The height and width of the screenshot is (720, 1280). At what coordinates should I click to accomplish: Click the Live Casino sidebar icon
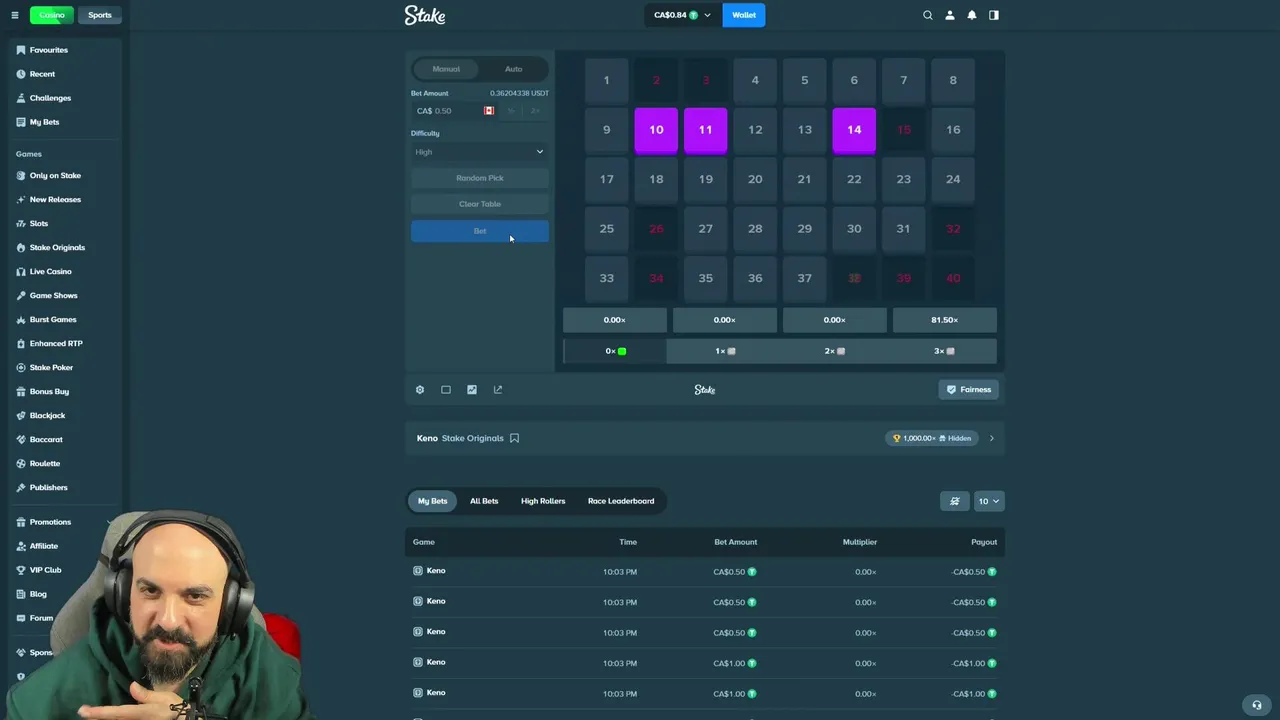(21, 272)
